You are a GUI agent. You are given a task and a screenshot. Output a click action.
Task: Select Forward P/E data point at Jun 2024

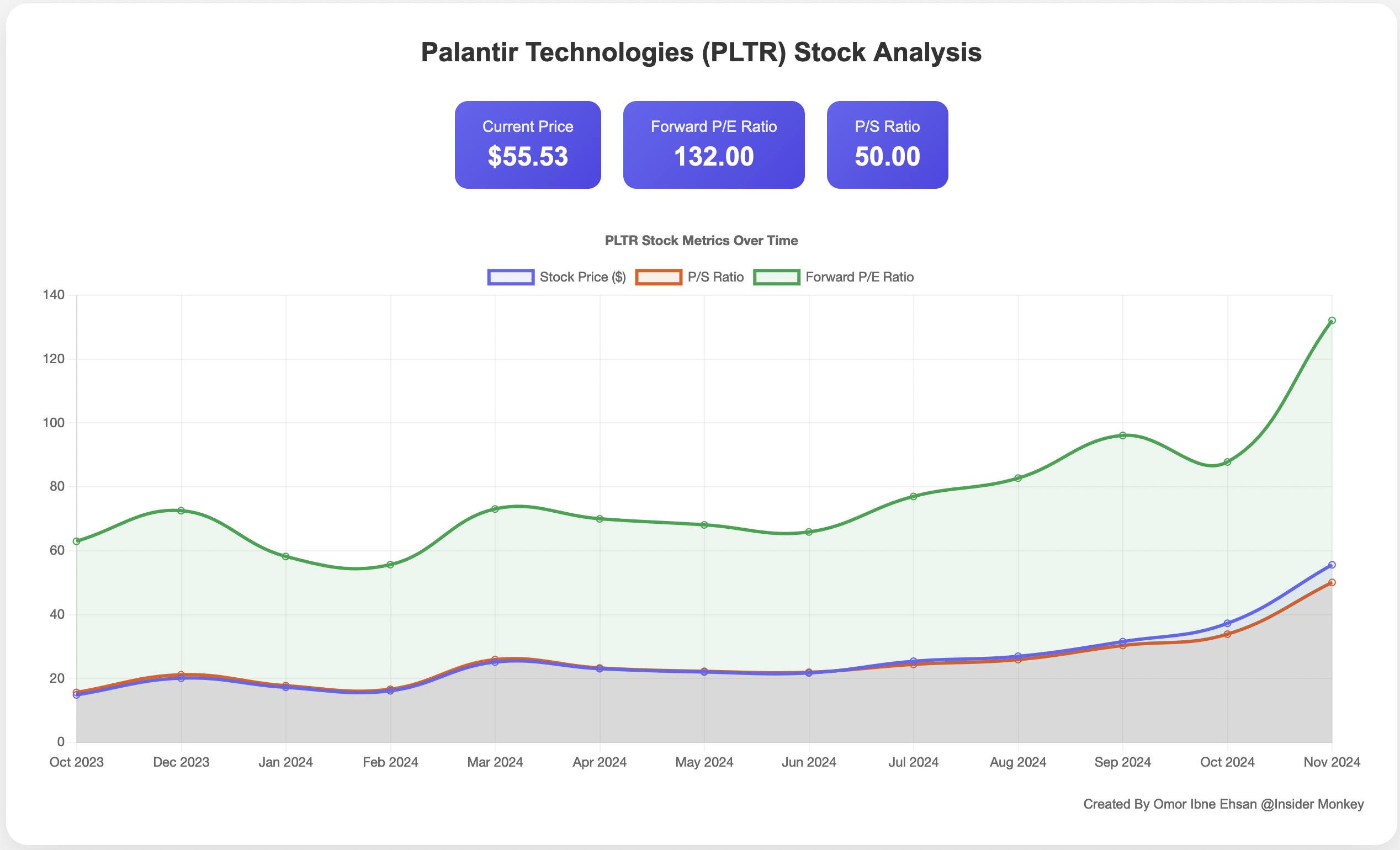(x=809, y=532)
